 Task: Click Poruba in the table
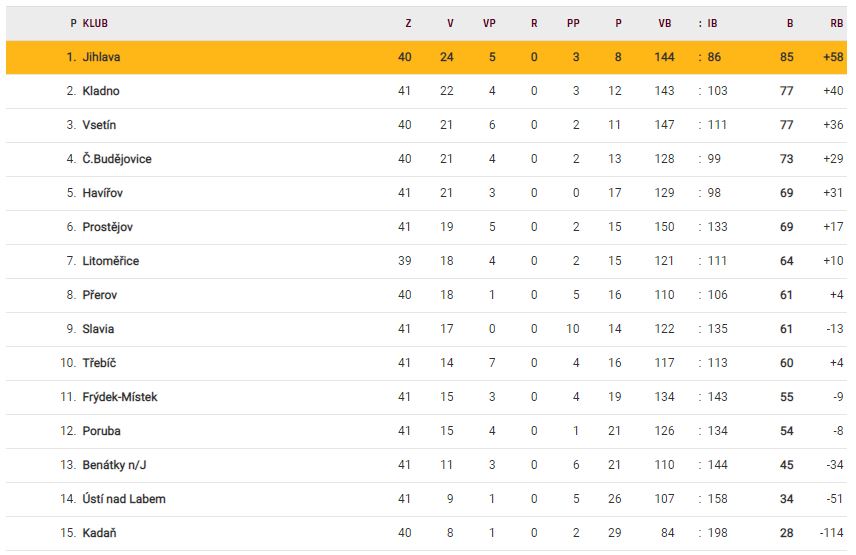tap(101, 431)
